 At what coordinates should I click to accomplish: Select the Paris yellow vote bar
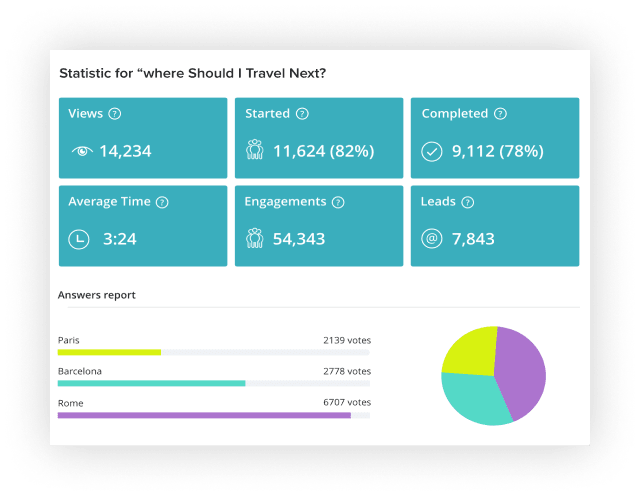point(109,352)
